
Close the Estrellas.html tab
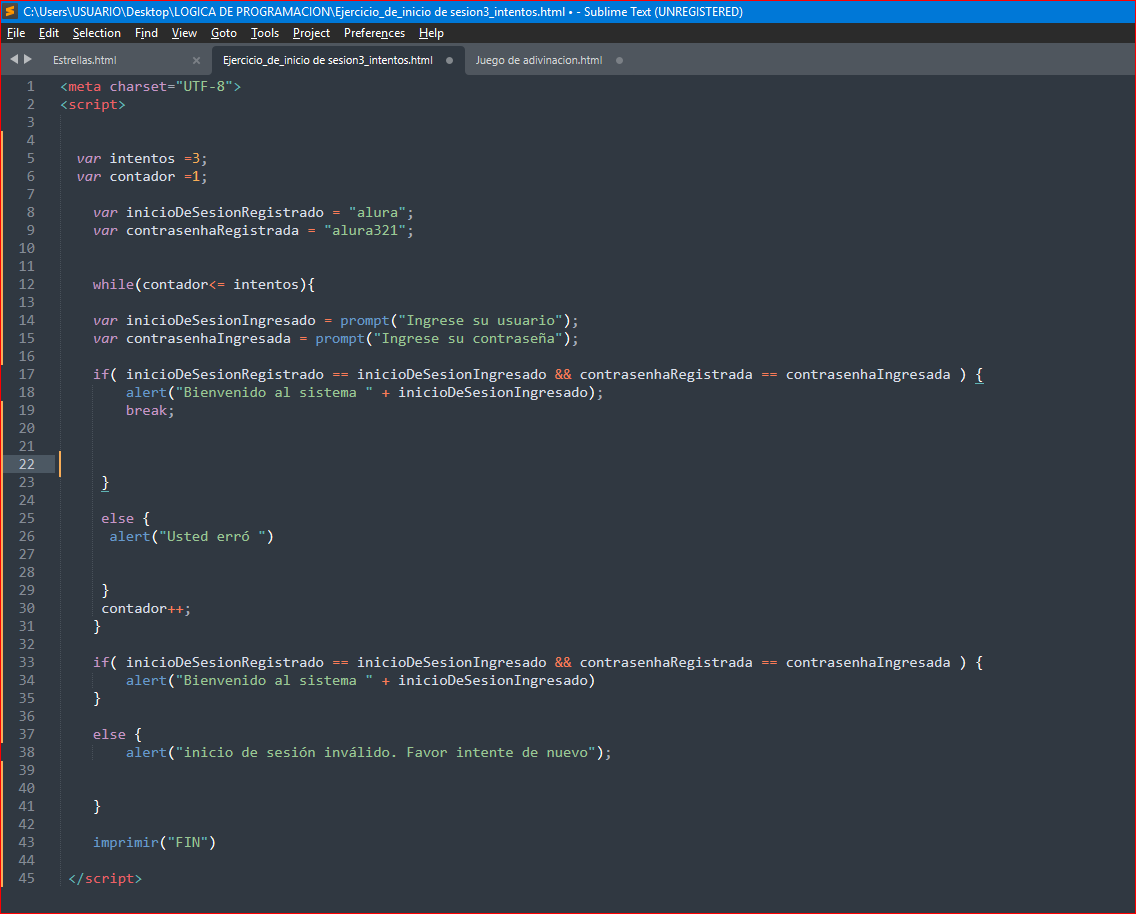(196, 60)
